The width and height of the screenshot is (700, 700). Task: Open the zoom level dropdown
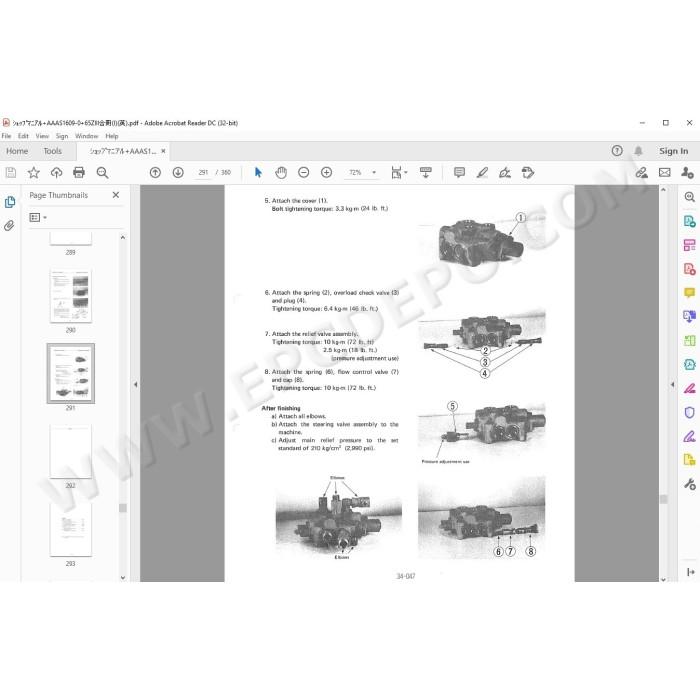374,172
